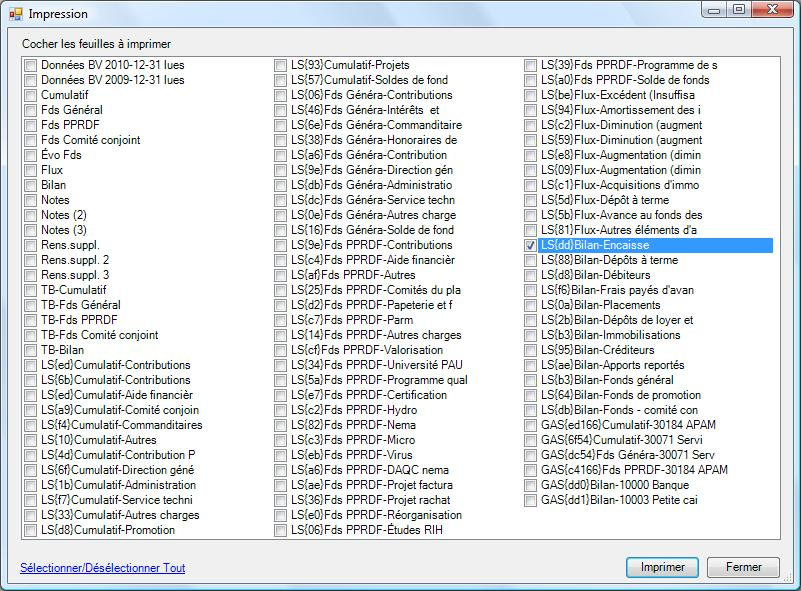Image resolution: width=801 pixels, height=591 pixels.
Task: Check the Fds Général checkbox
Action: pyautogui.click(x=31, y=110)
